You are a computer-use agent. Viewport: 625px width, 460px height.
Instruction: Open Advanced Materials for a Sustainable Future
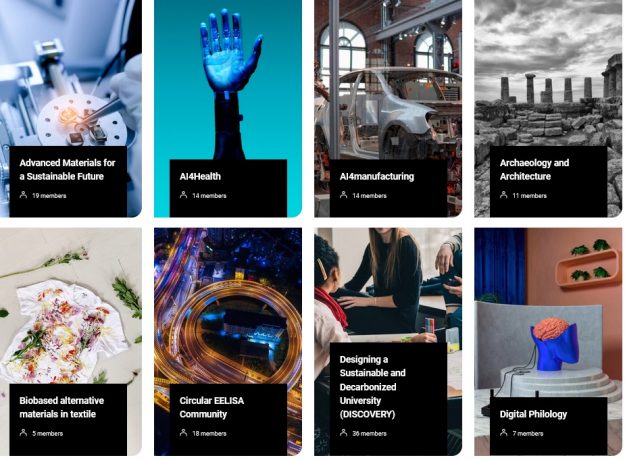pyautogui.click(x=67, y=169)
